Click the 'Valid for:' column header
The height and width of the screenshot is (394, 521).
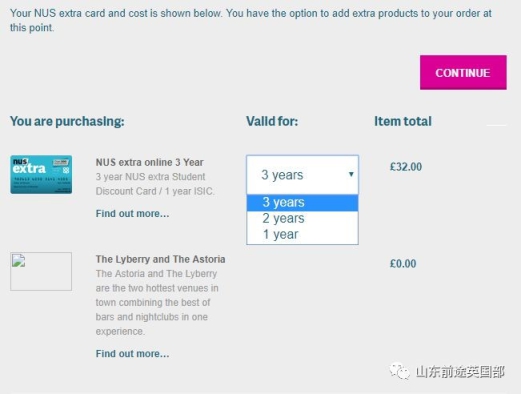(x=272, y=121)
